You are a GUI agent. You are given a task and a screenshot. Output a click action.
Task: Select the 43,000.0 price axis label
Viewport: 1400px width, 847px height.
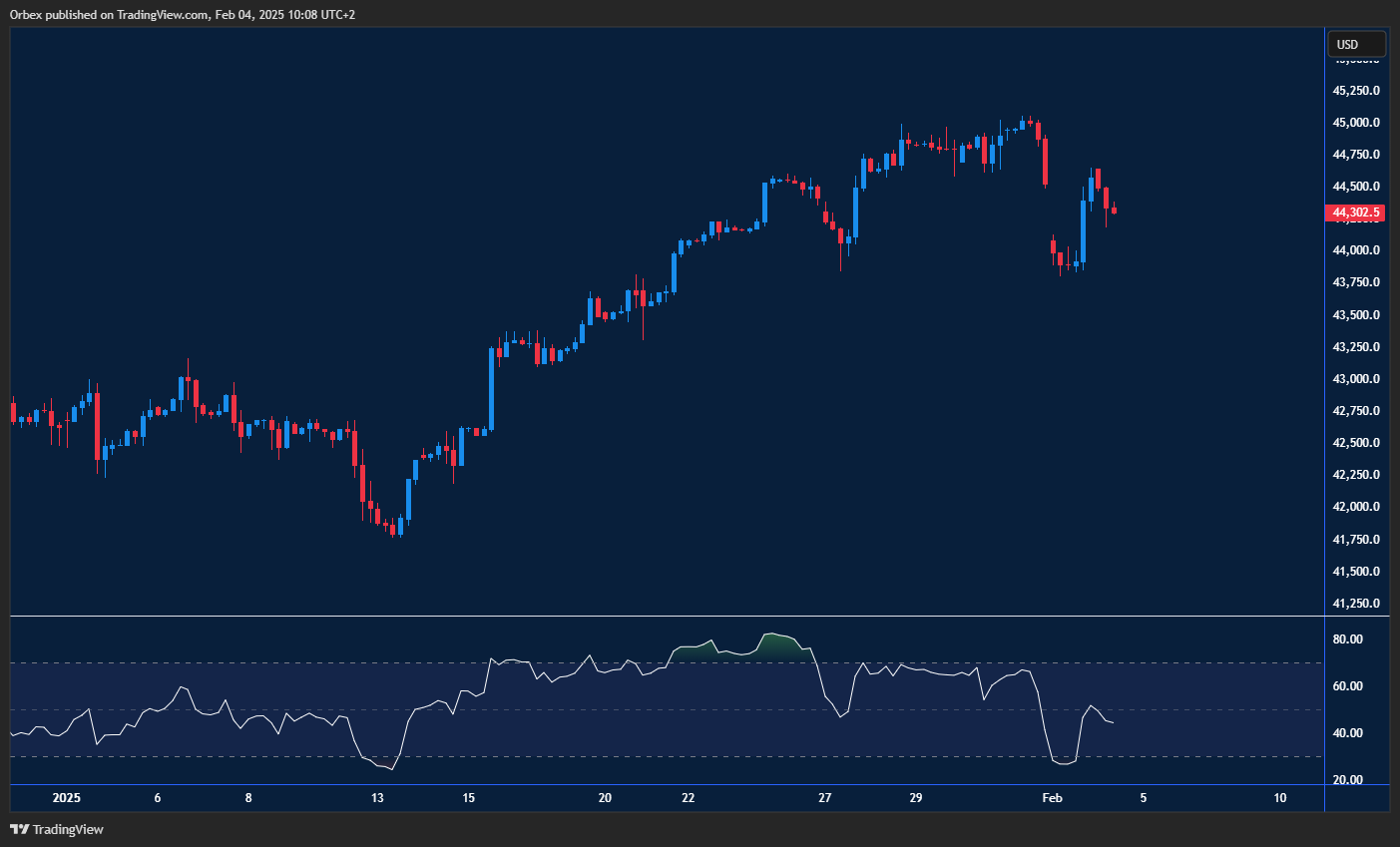pos(1356,379)
